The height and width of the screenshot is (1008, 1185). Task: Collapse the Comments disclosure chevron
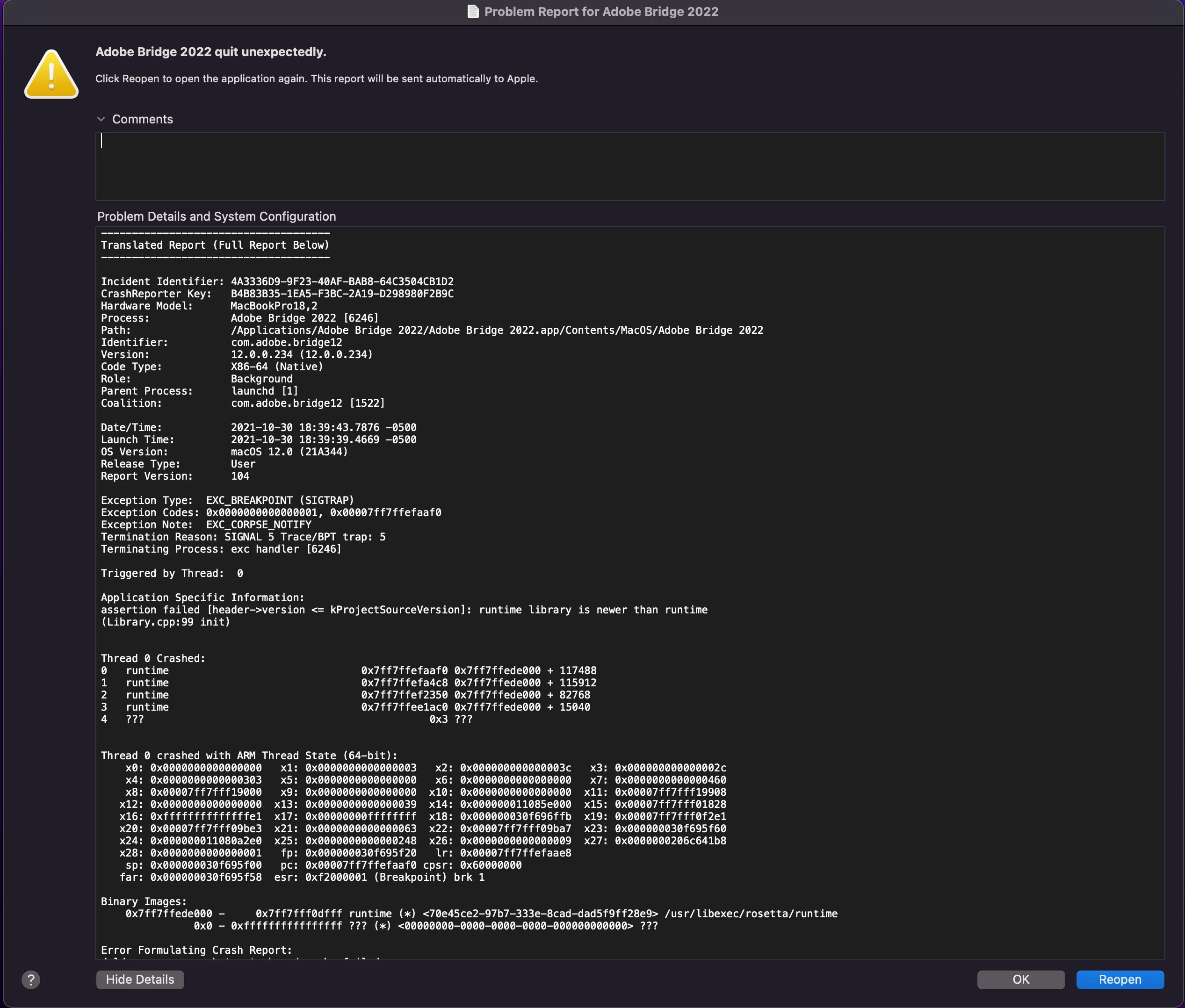(x=101, y=119)
